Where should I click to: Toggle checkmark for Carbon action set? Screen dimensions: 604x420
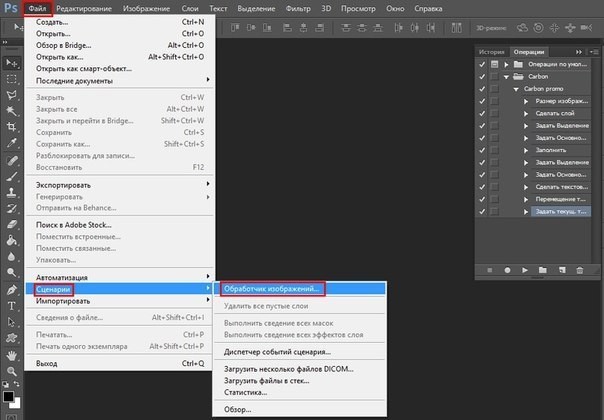click(x=482, y=77)
